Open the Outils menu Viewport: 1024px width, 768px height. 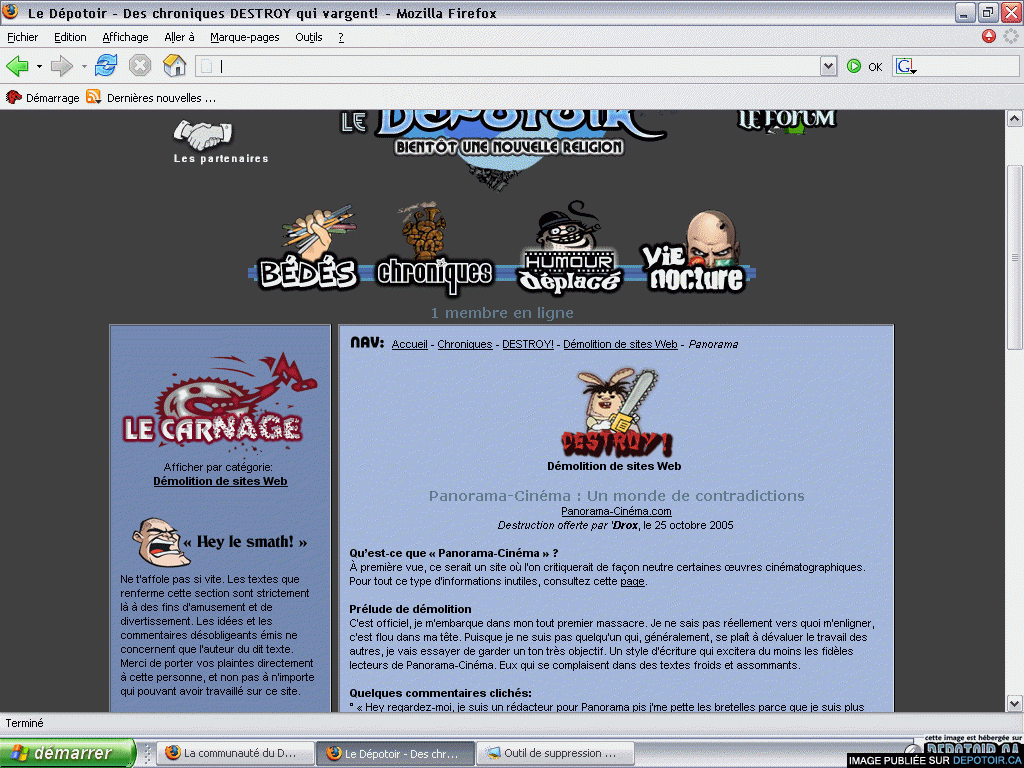309,37
